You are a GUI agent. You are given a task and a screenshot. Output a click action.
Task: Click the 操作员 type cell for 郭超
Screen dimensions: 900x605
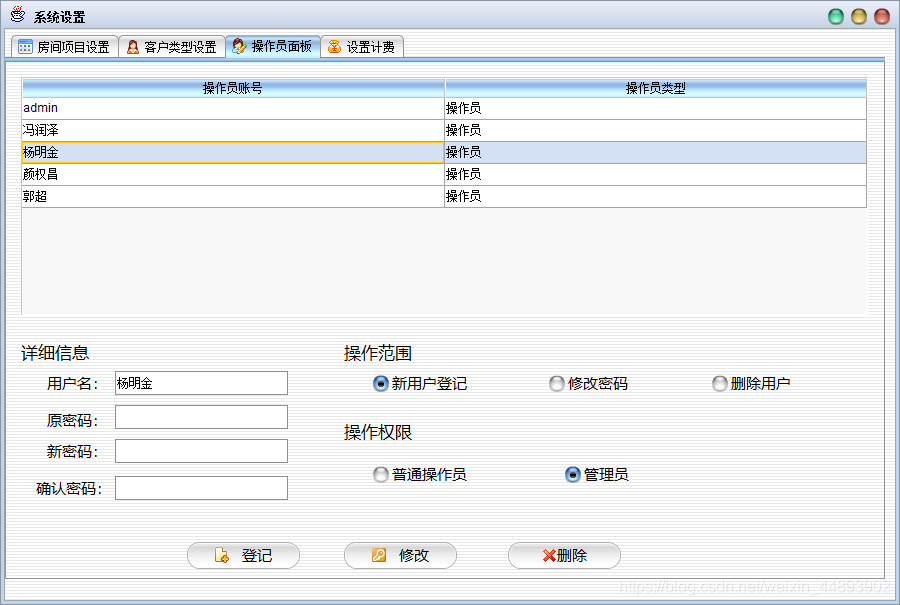655,197
